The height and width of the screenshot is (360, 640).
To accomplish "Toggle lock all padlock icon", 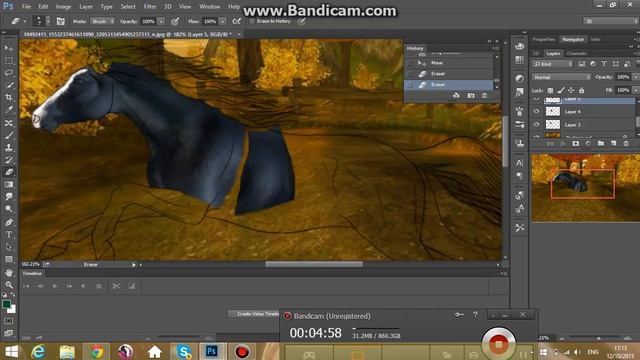I will point(582,90).
